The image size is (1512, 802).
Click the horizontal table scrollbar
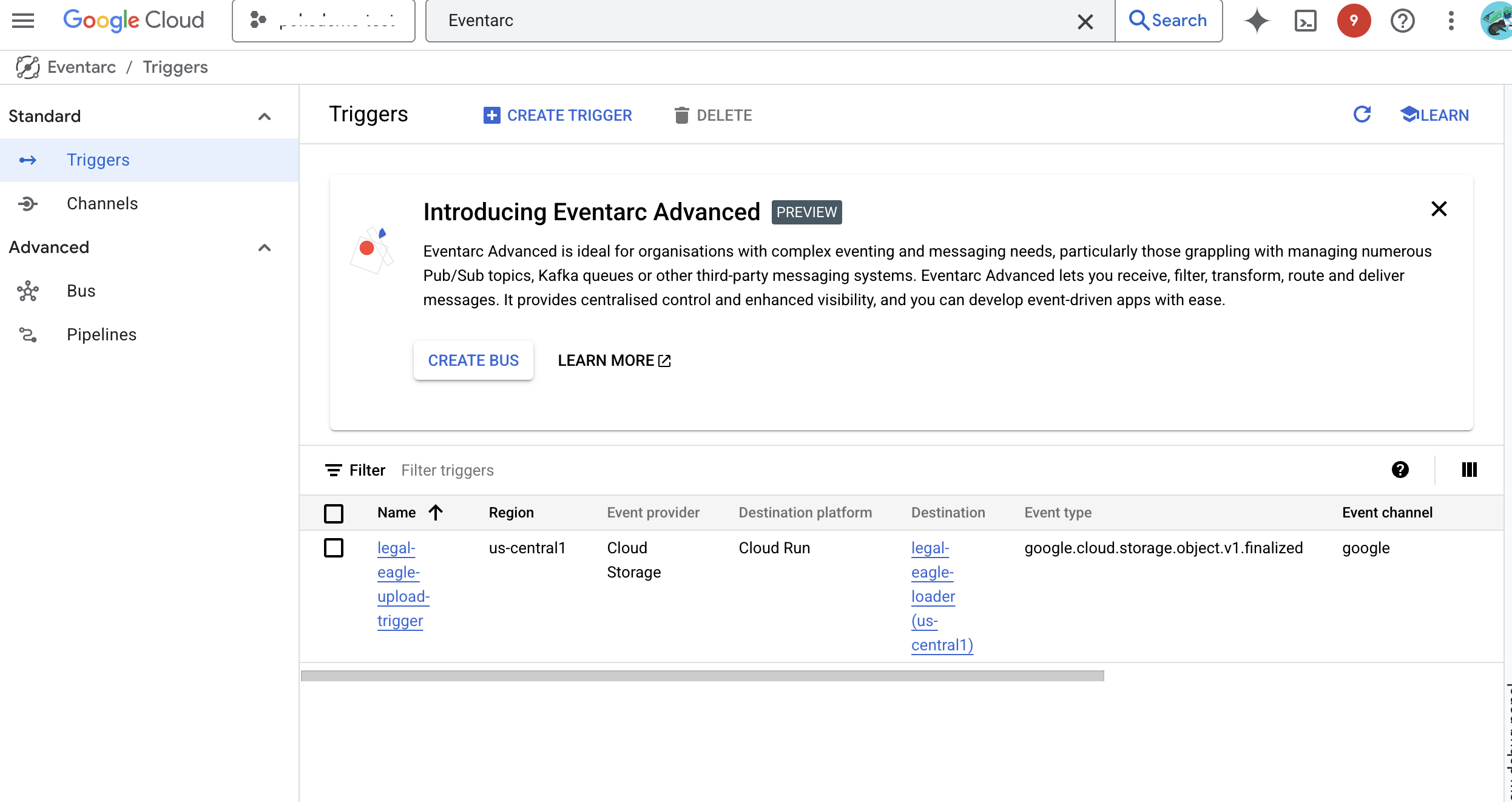(702, 676)
